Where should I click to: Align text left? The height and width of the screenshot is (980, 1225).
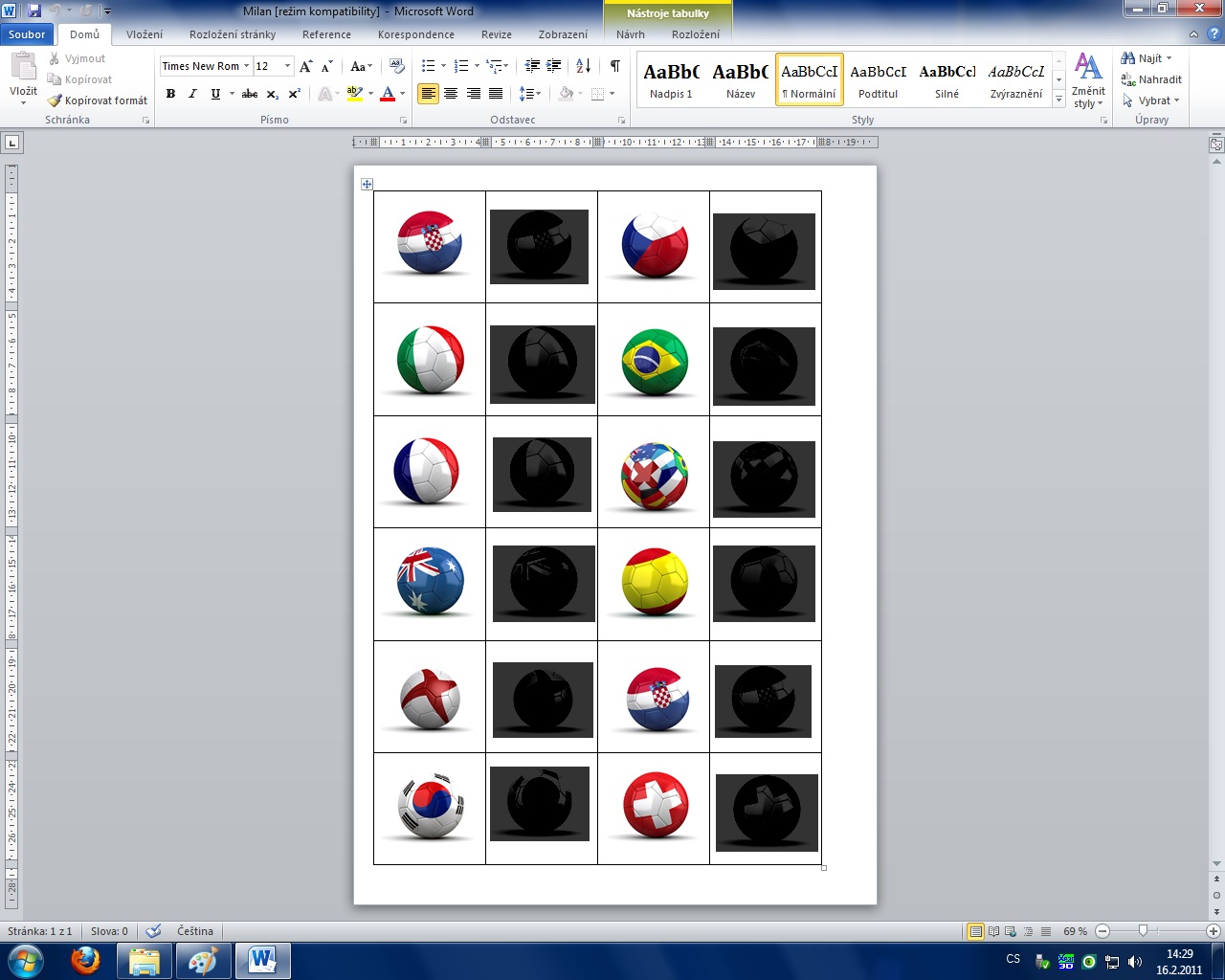(428, 94)
